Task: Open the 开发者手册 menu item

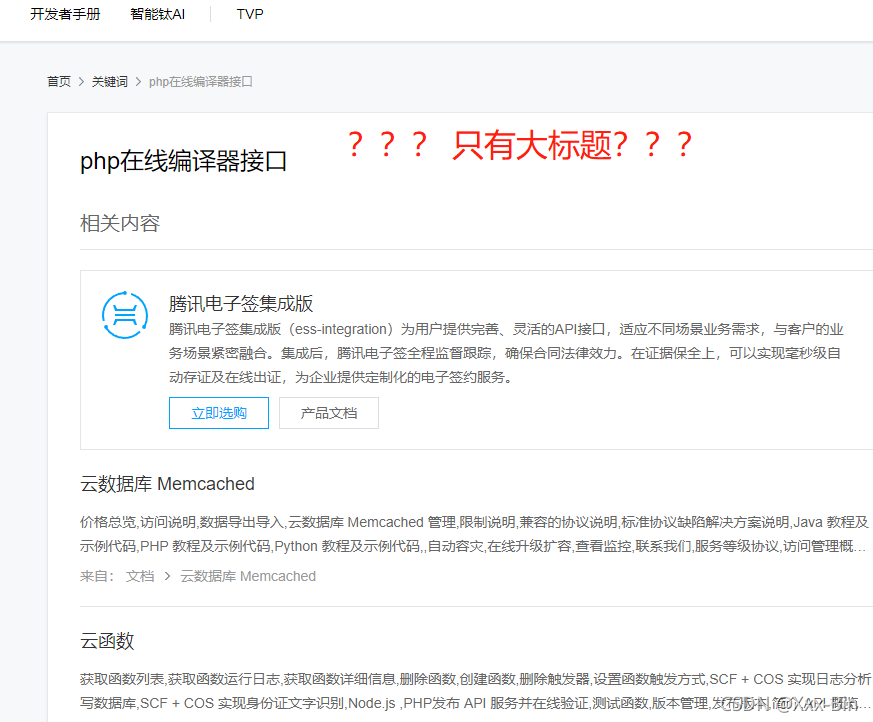Action: (x=65, y=14)
